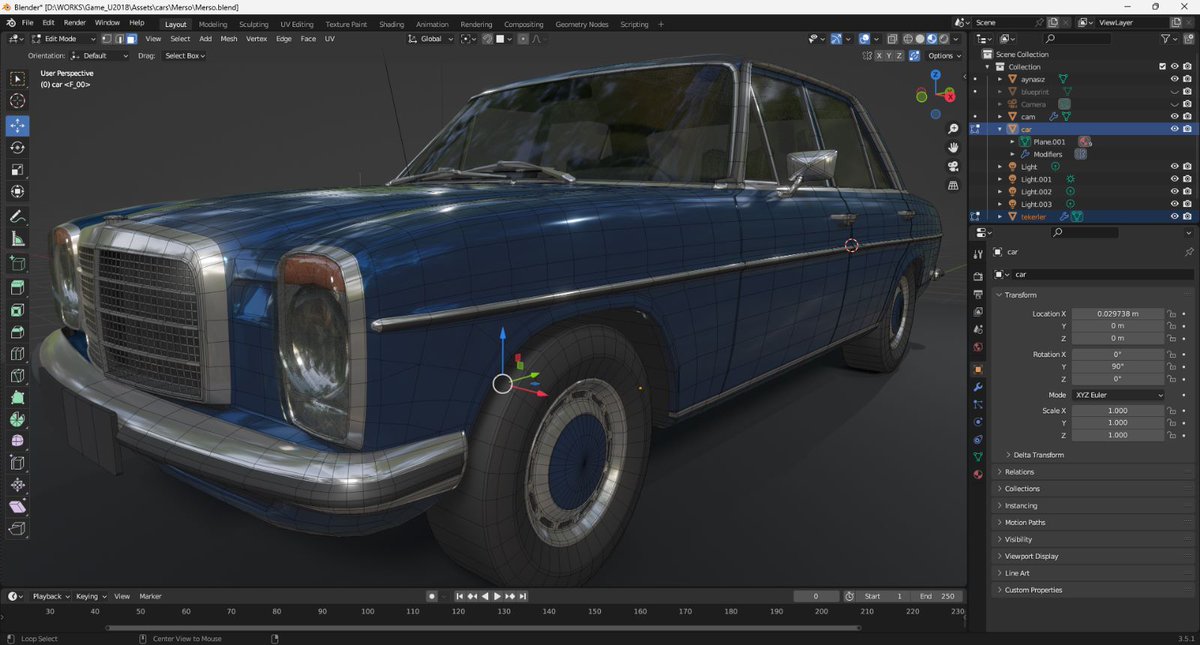
Task: Lock Location X padlock
Action: coord(1171,314)
